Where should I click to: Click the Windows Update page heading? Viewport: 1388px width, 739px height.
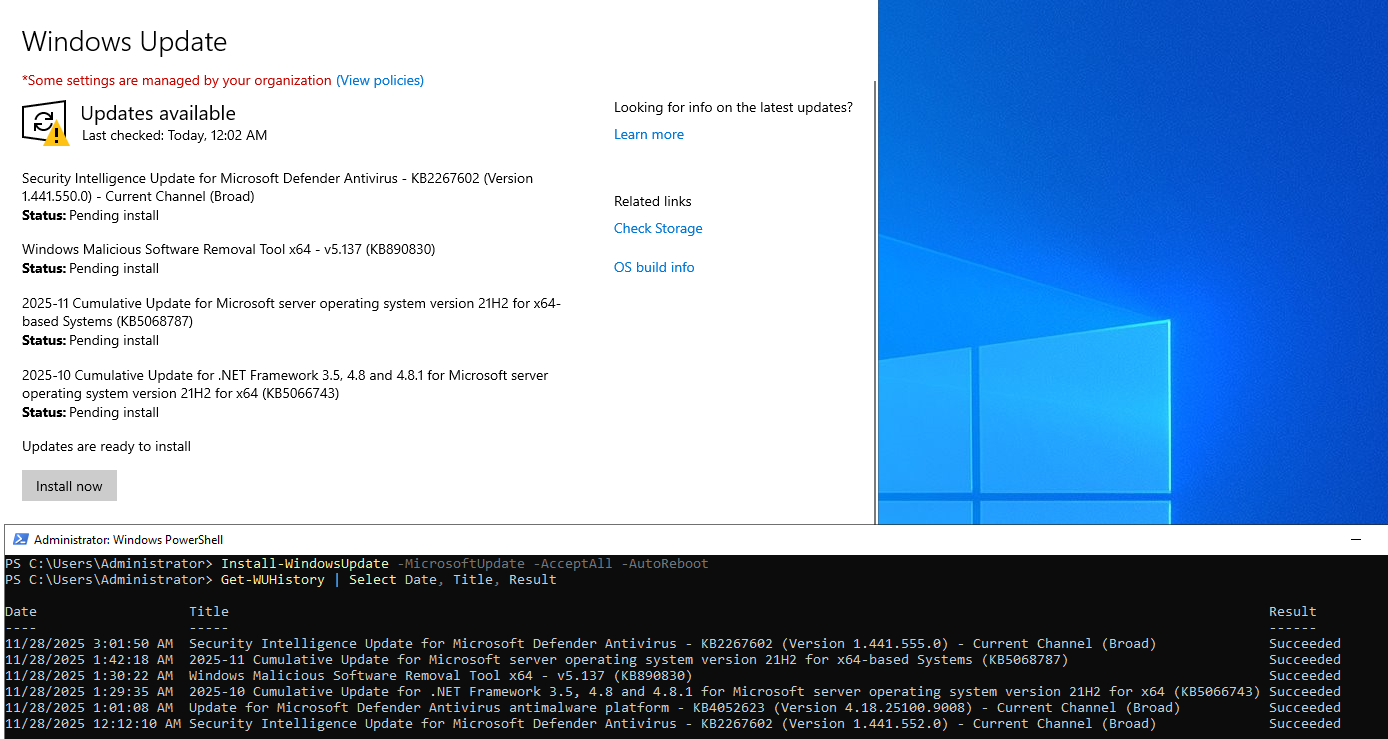pyautogui.click(x=124, y=41)
